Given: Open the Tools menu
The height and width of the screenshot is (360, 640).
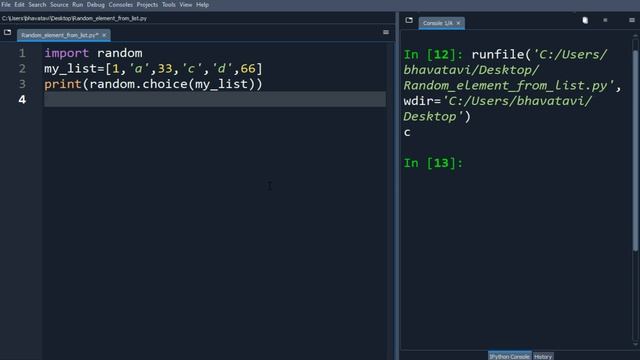Looking at the screenshot, I should 169,5.
